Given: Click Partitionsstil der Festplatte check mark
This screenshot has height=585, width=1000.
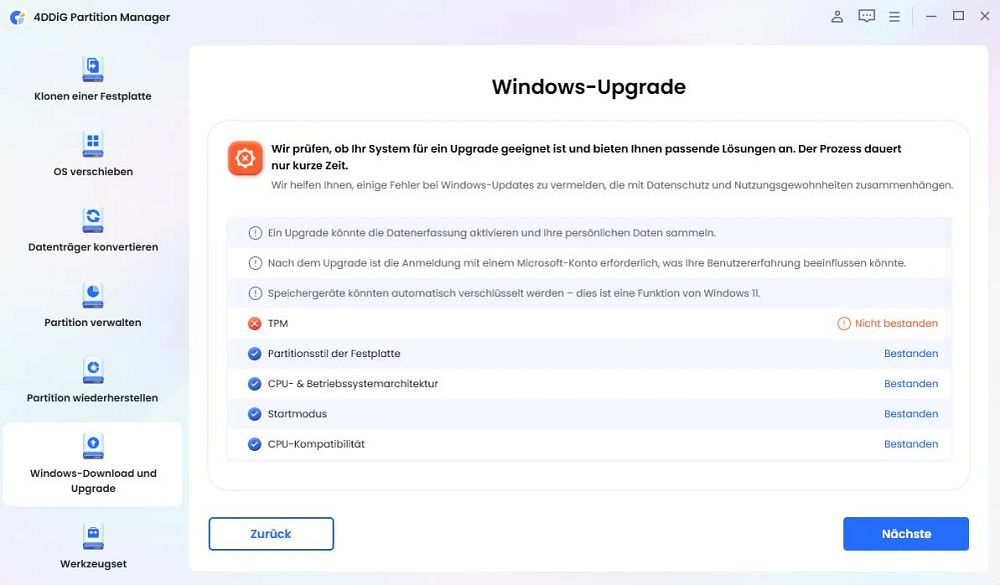Looking at the screenshot, I should tap(254, 353).
